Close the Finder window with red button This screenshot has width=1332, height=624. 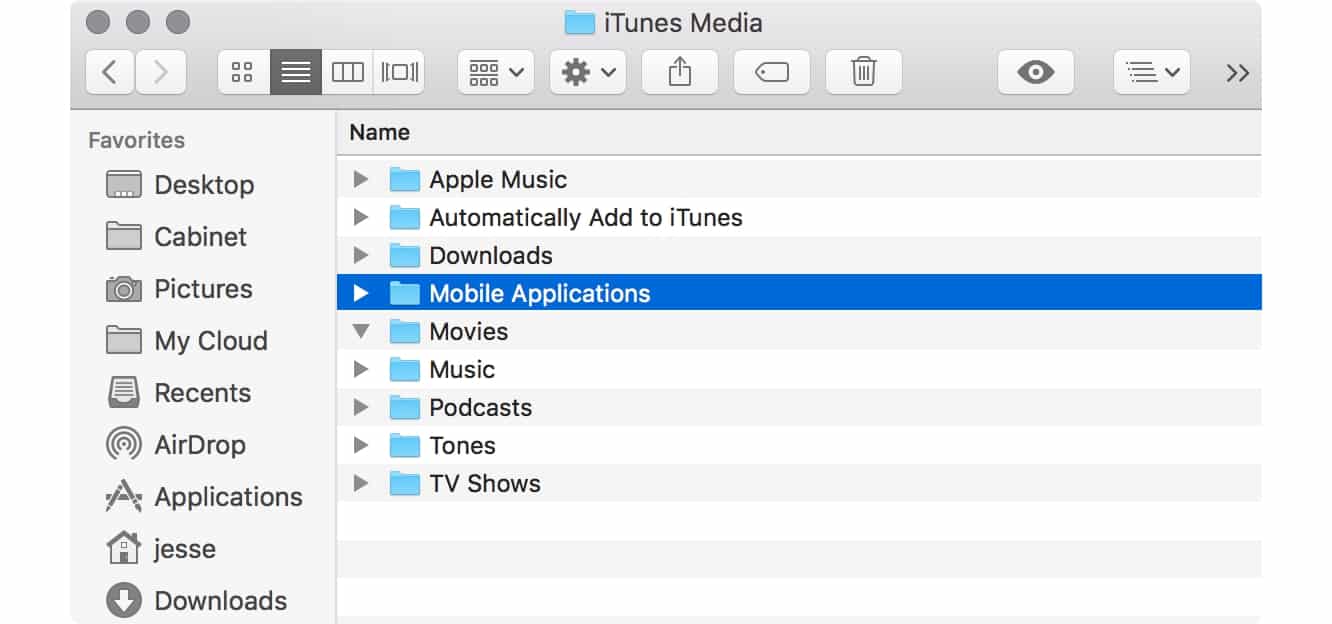coord(98,21)
